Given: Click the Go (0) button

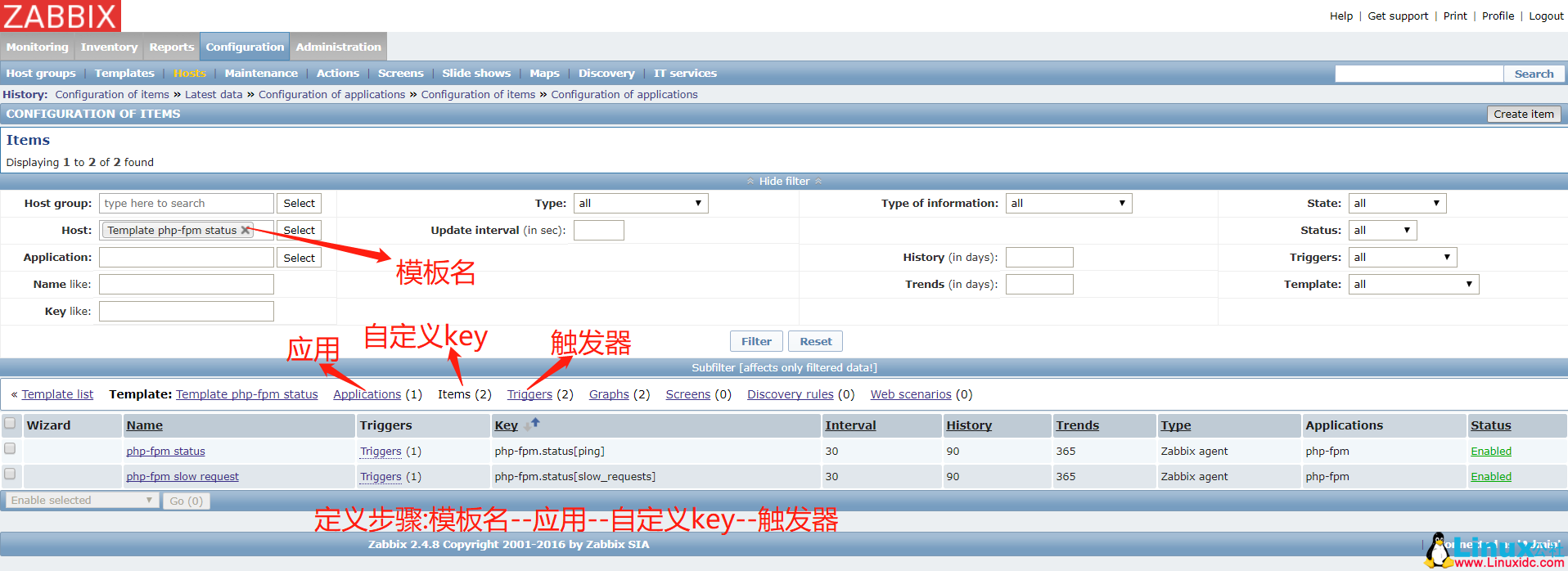Looking at the screenshot, I should (x=186, y=501).
